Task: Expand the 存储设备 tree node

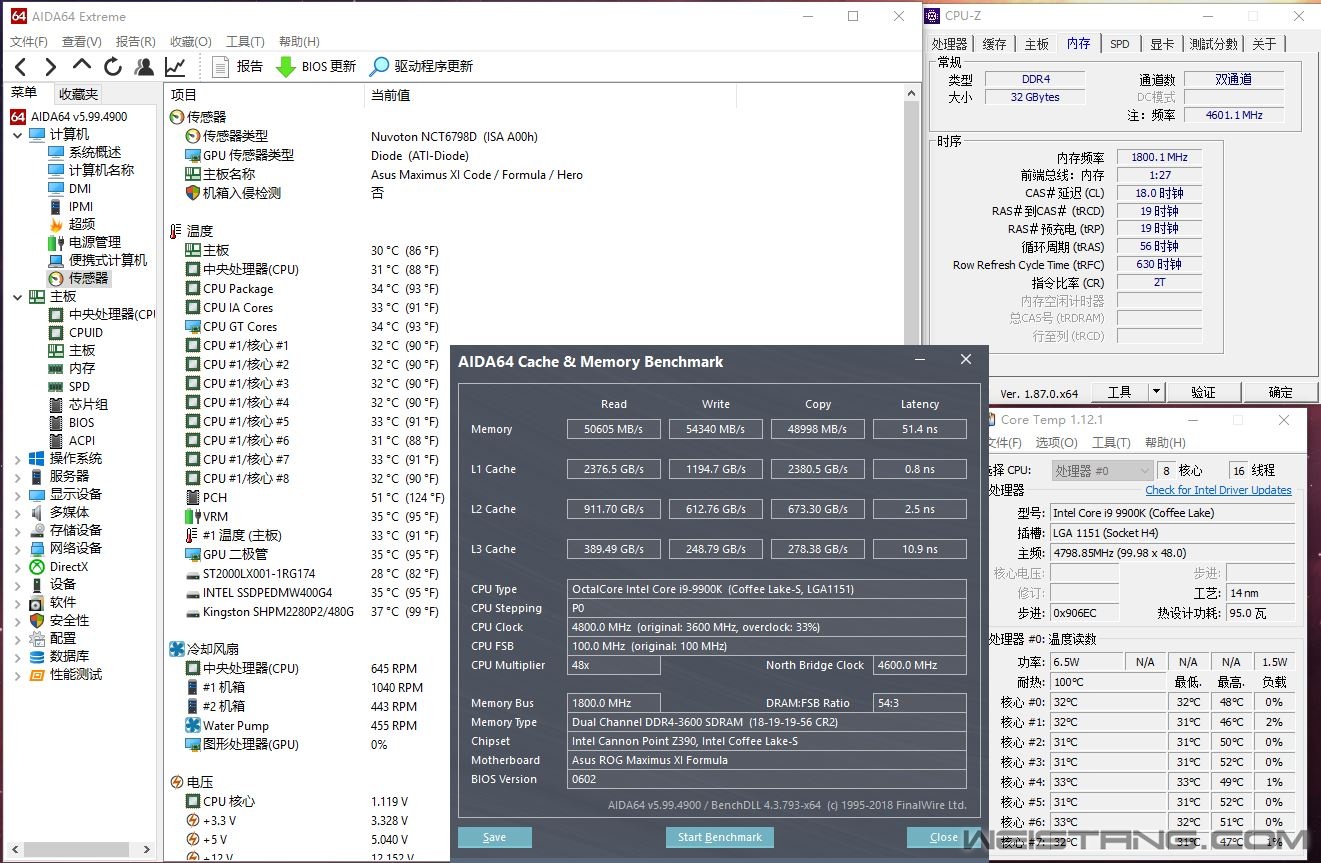Action: click(18, 530)
